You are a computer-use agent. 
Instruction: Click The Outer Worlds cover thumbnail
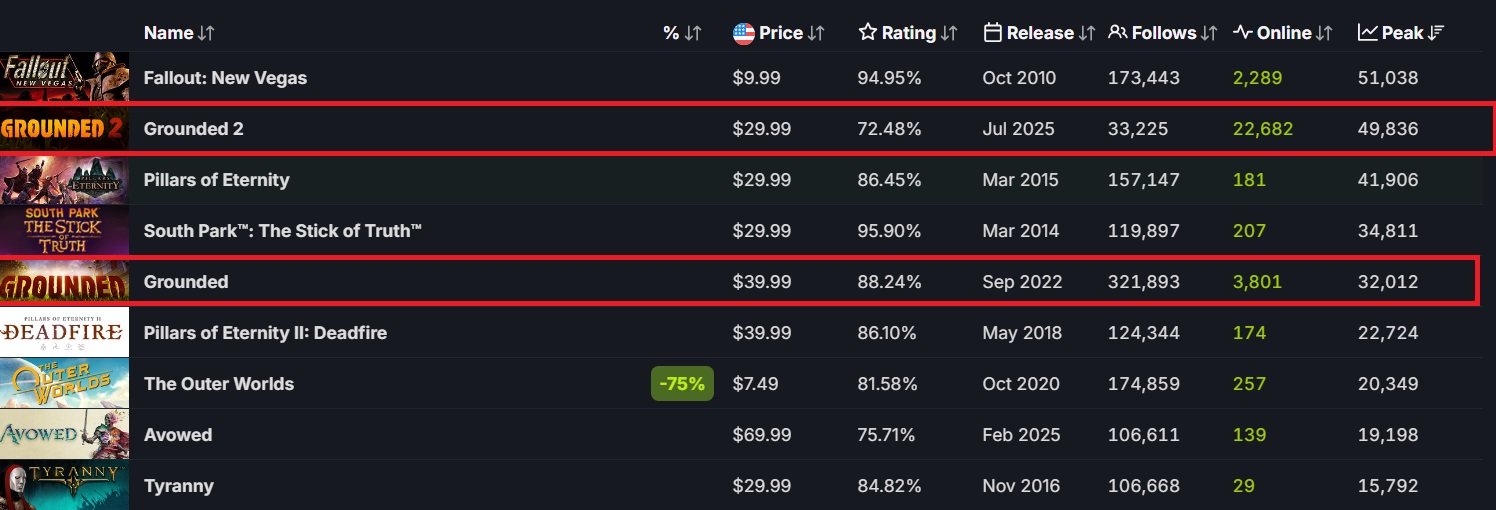[64, 384]
